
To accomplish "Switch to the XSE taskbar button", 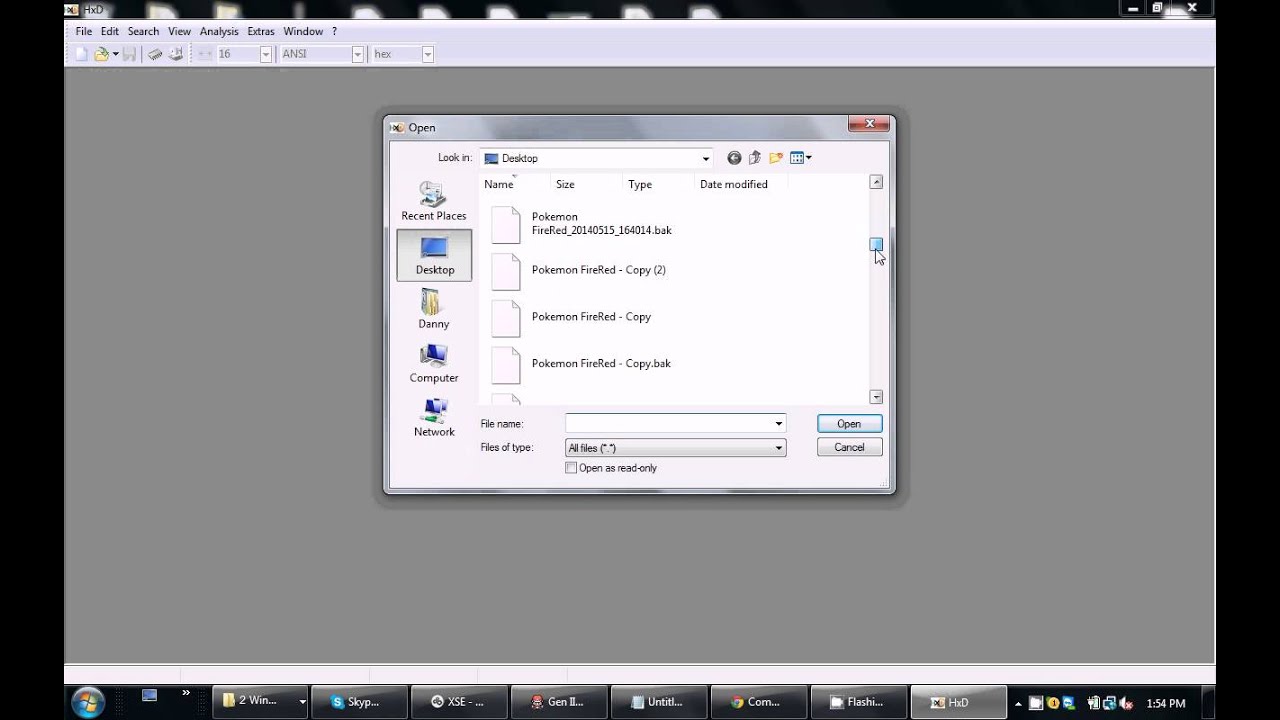I will tap(459, 702).
